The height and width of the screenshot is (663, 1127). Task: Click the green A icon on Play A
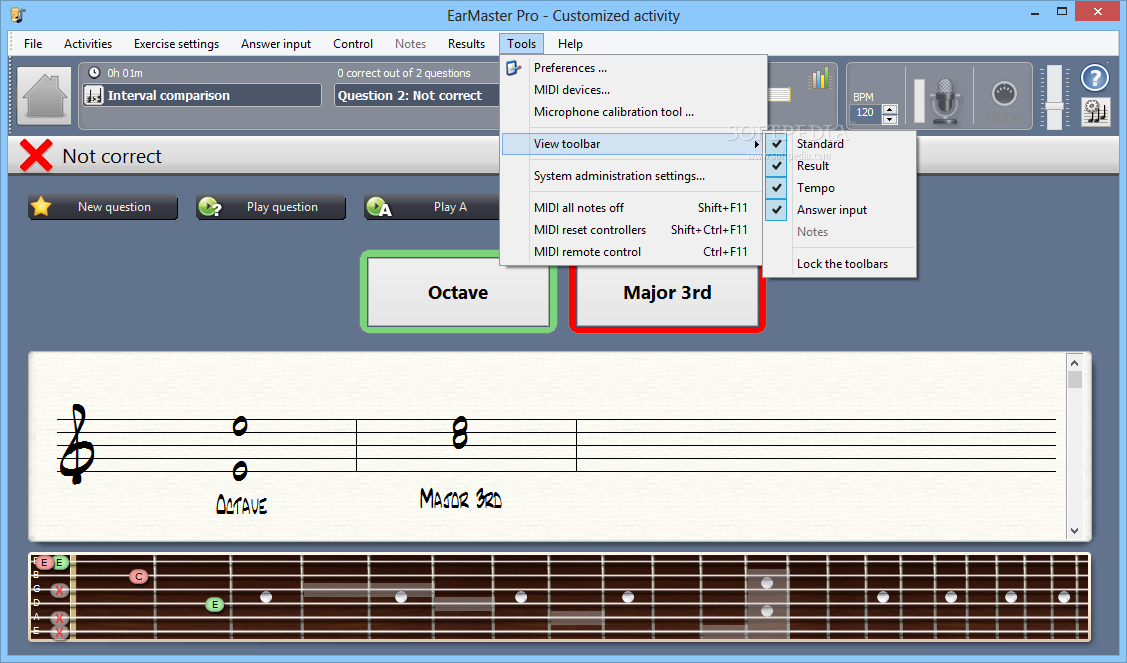point(379,207)
